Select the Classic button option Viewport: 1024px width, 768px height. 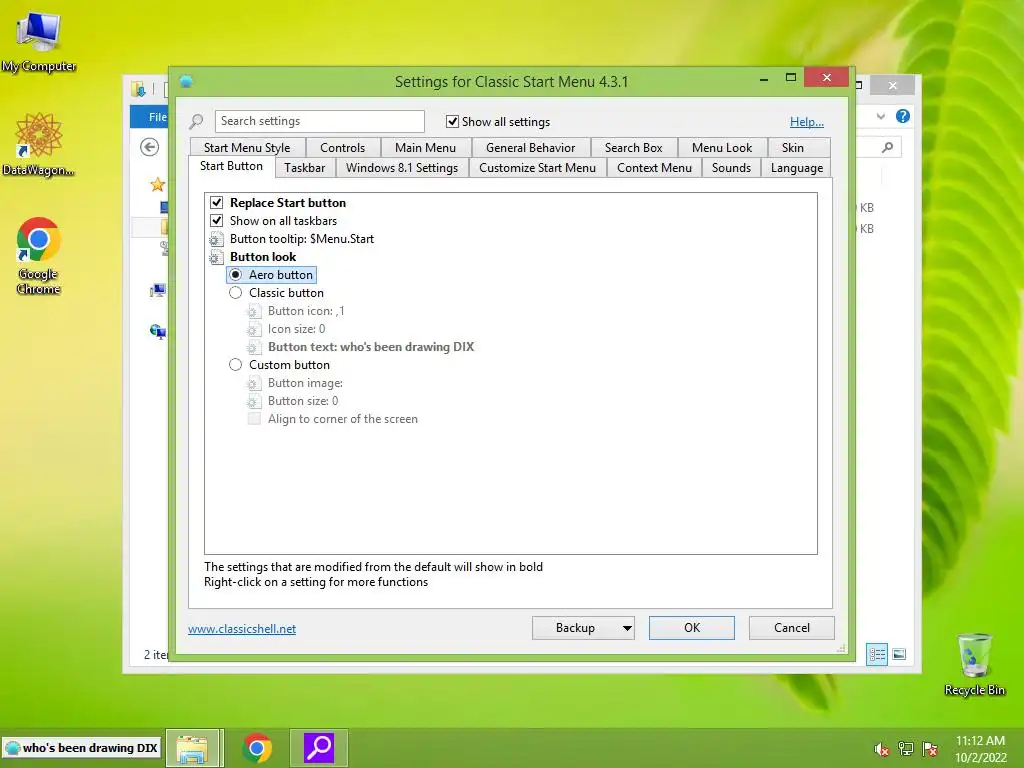(x=236, y=293)
